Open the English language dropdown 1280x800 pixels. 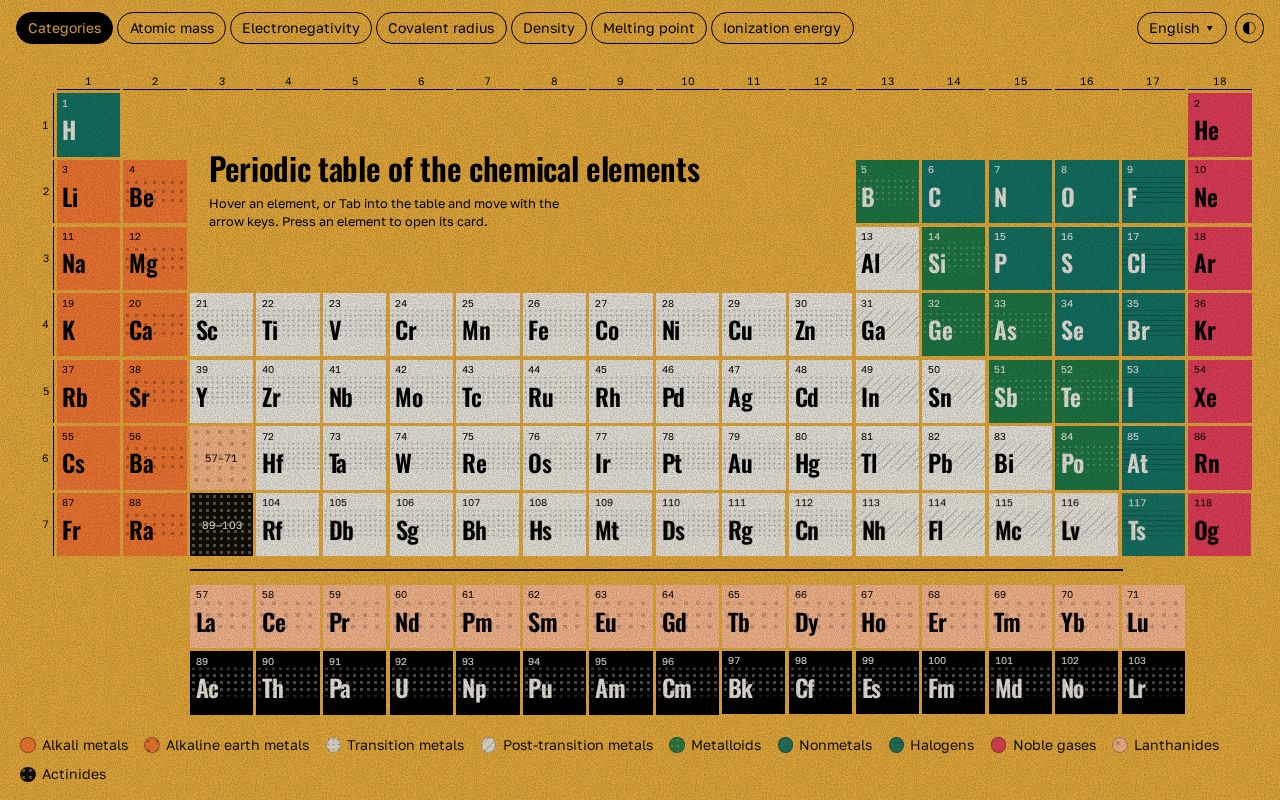[1181, 28]
